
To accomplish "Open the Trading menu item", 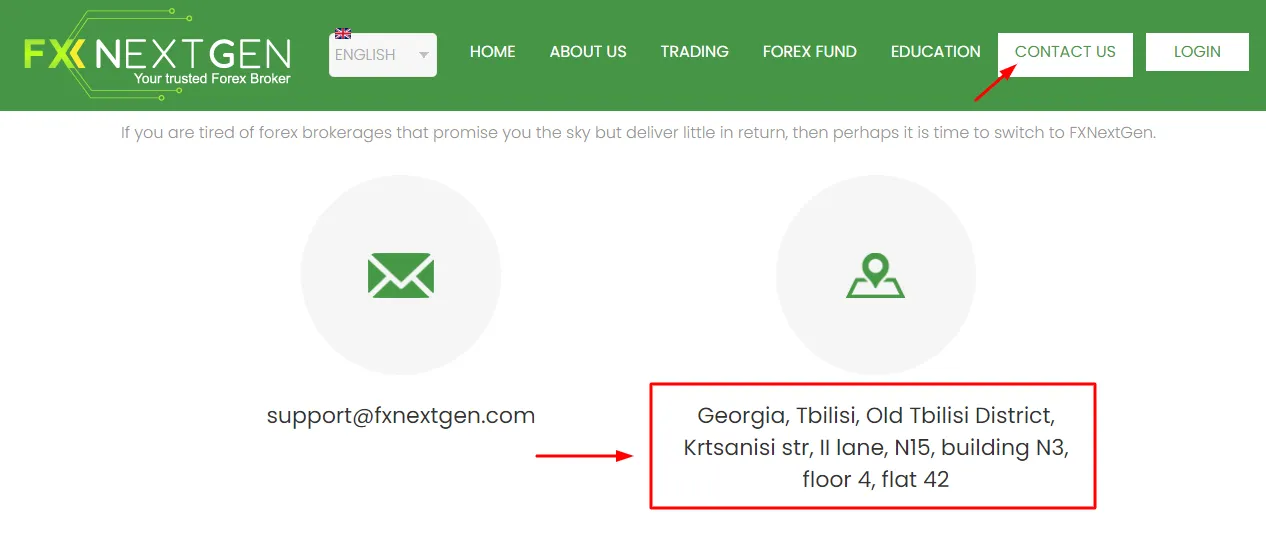I will tap(694, 52).
